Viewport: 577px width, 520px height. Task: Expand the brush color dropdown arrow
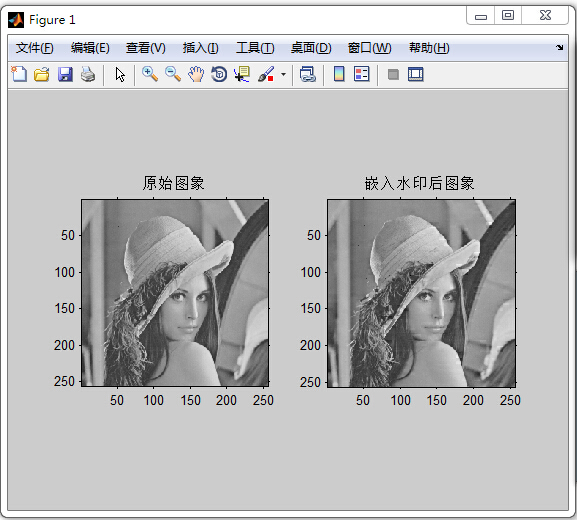(x=283, y=74)
